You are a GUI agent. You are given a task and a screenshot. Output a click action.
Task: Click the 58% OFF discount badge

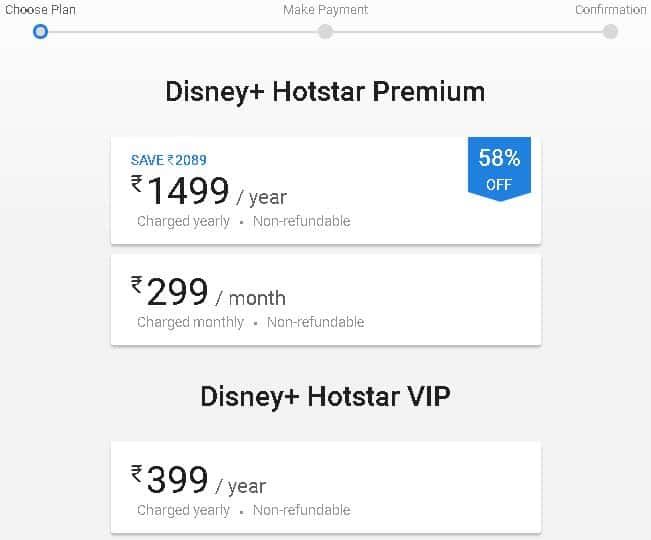[499, 169]
